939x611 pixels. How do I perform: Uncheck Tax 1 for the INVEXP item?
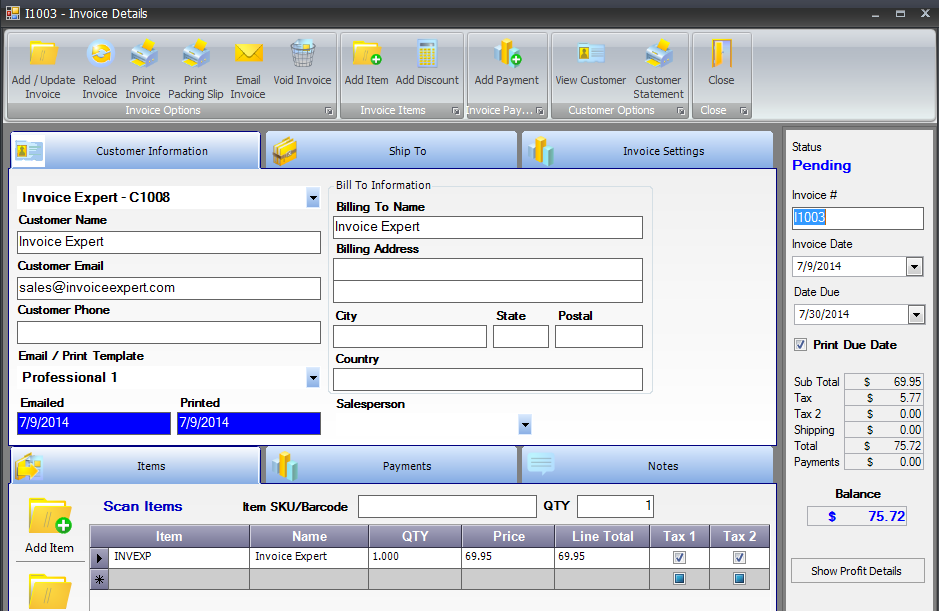[679, 558]
